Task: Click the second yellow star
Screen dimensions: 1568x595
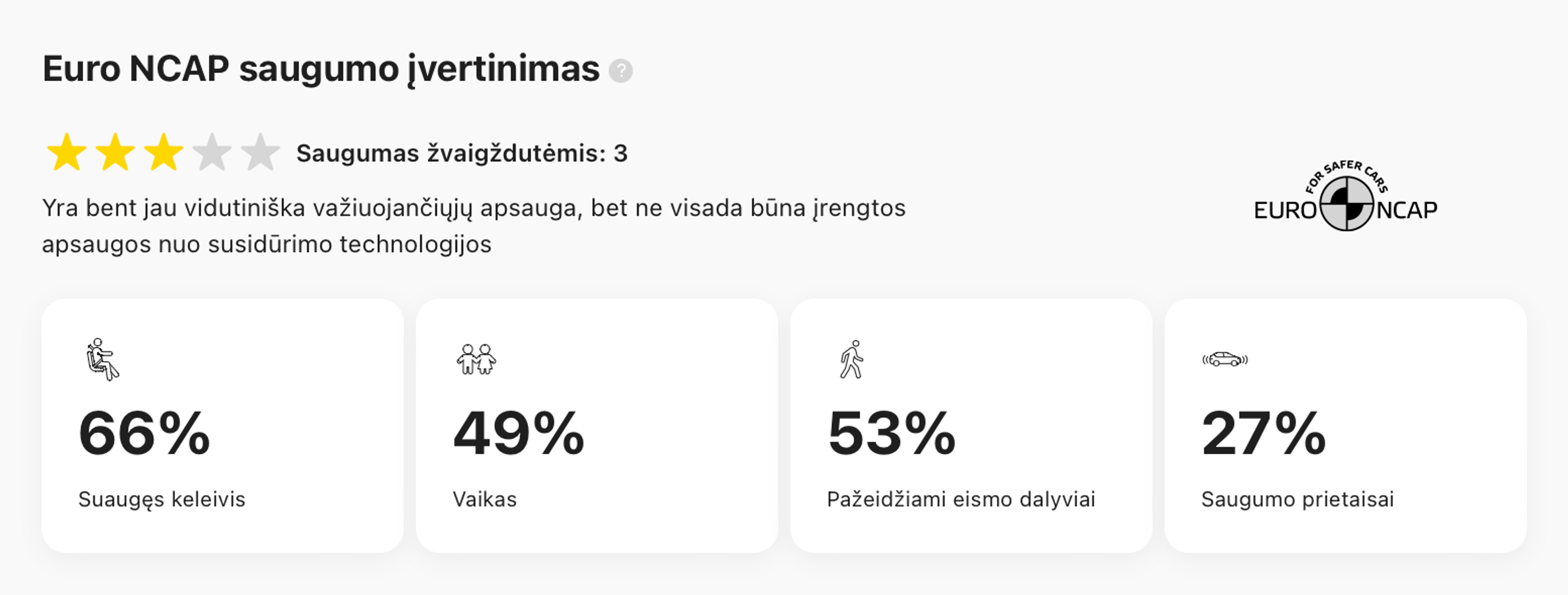Action: click(115, 153)
